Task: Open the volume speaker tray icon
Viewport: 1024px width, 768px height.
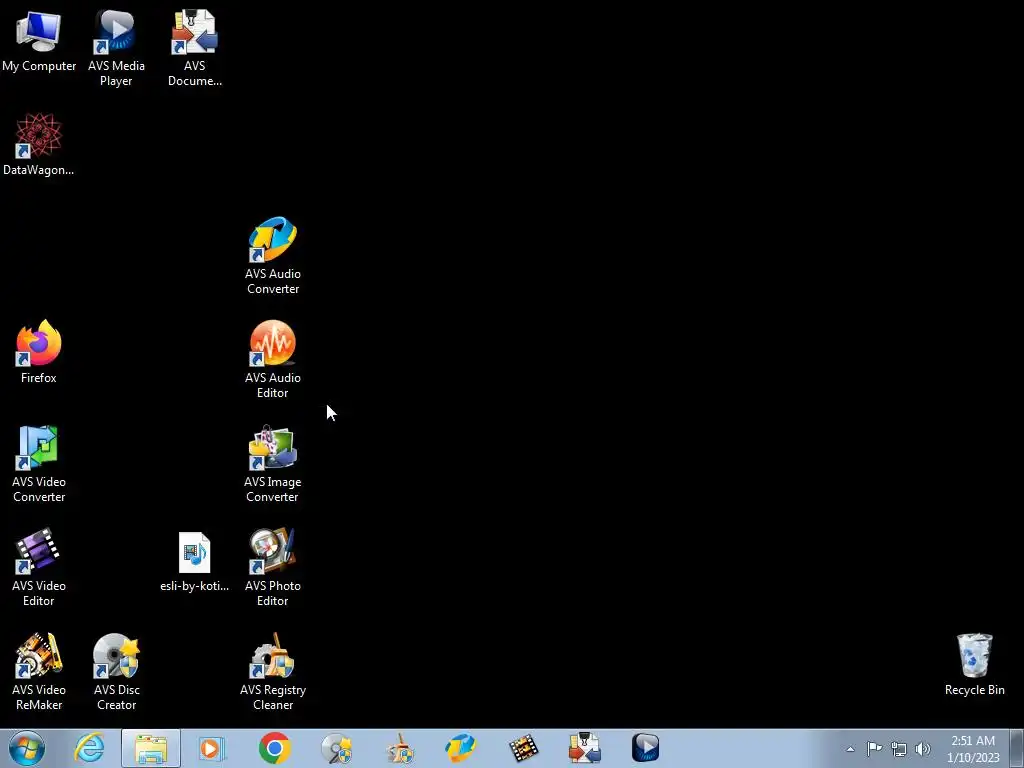Action: point(923,749)
